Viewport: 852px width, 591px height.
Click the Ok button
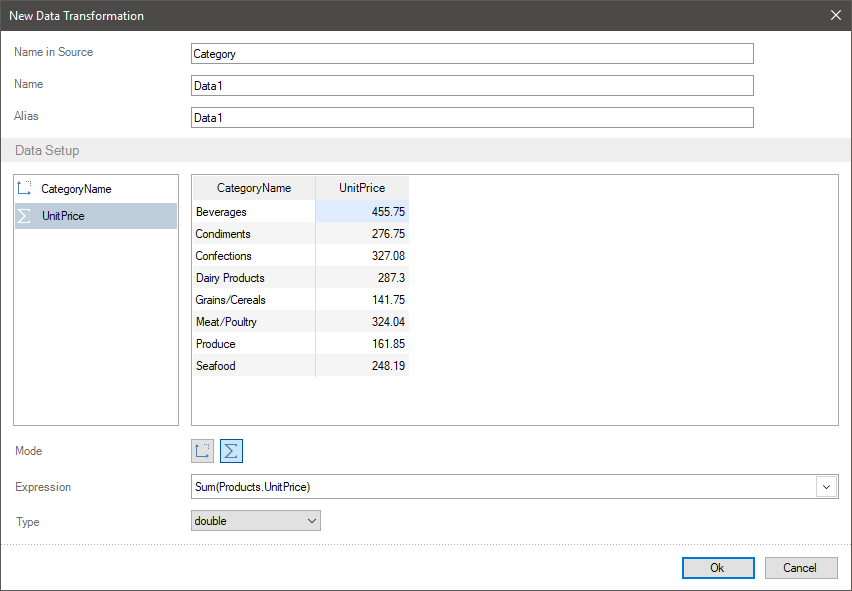point(718,568)
